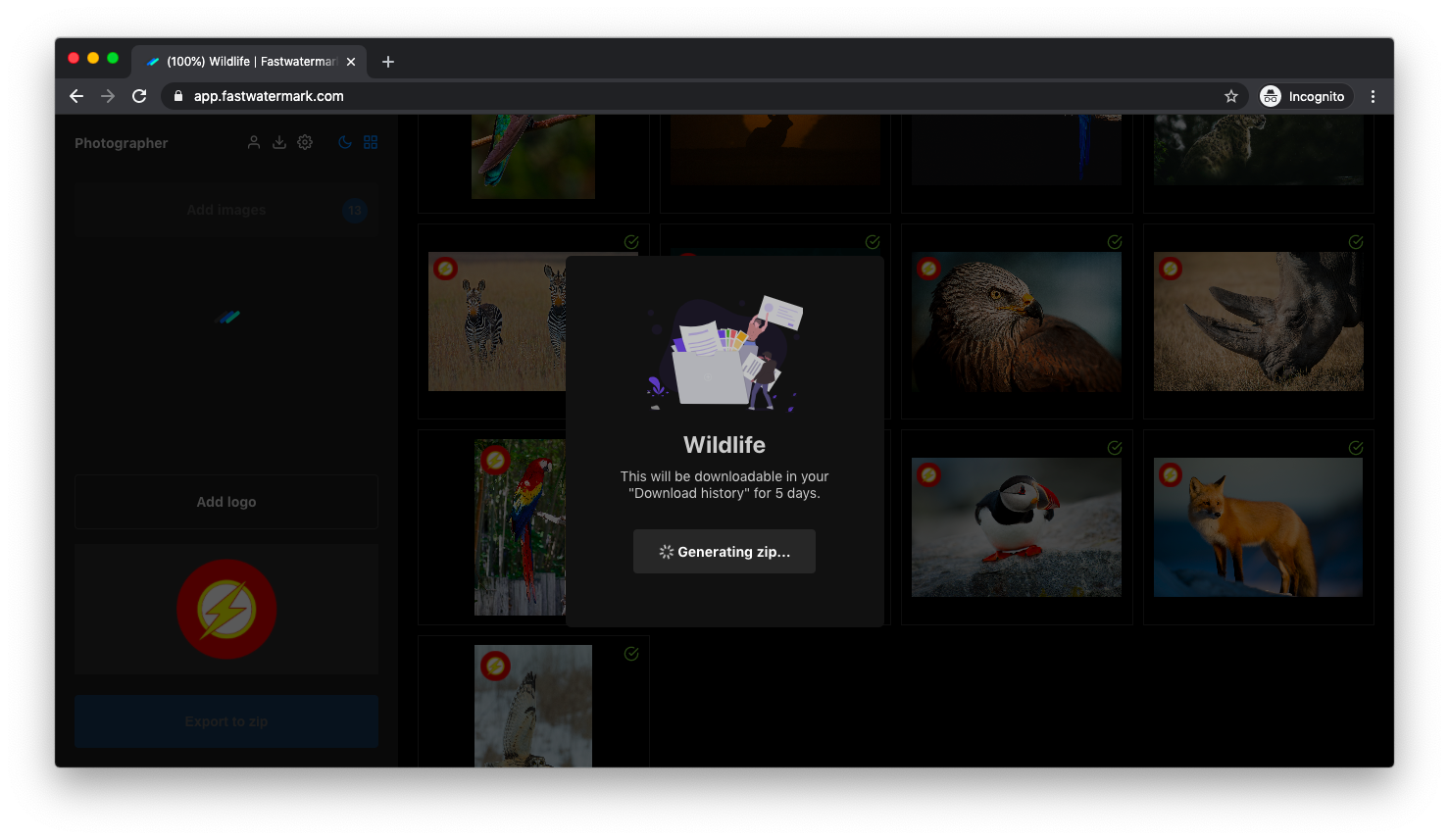1449x840 pixels.
Task: Toggle checkmark on the rhino photo
Action: [1356, 242]
